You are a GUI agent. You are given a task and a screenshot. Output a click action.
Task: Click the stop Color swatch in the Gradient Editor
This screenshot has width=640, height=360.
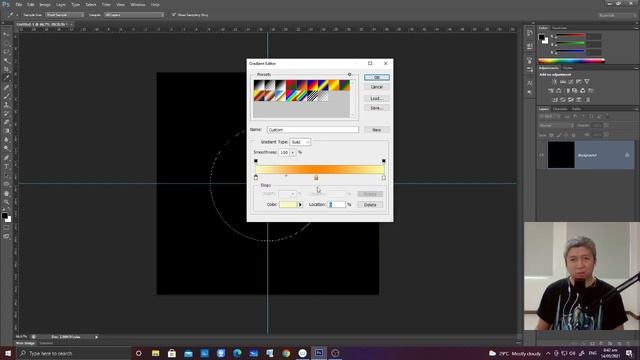tap(288, 204)
